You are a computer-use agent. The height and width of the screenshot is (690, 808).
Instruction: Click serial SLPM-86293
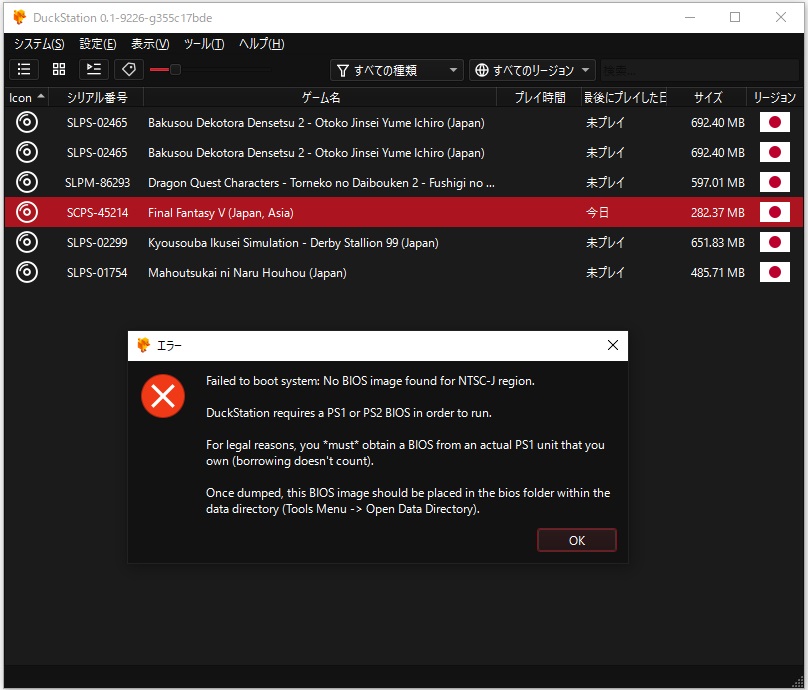[x=97, y=183]
